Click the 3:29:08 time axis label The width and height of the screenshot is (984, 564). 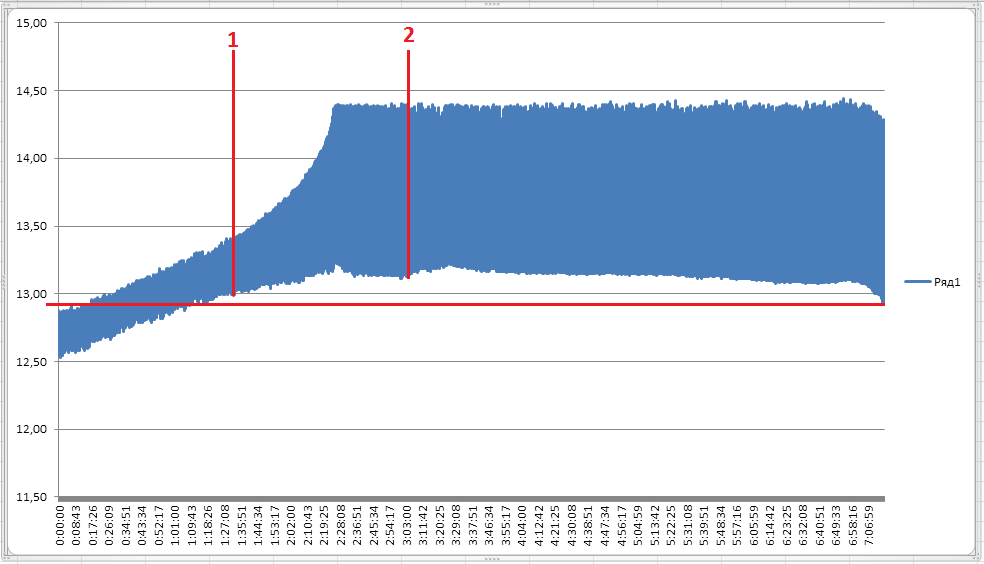456,525
